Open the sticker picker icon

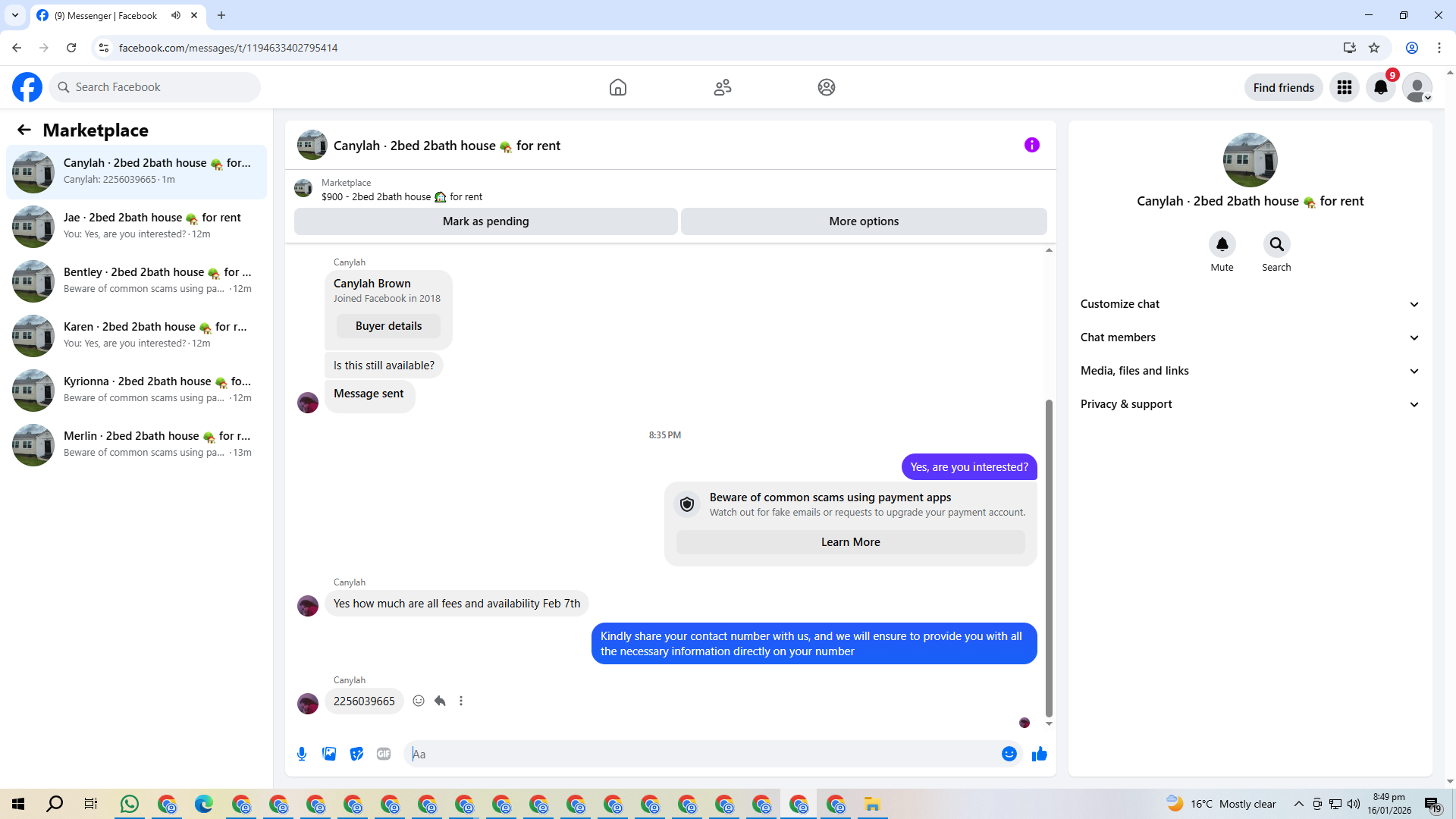[356, 754]
